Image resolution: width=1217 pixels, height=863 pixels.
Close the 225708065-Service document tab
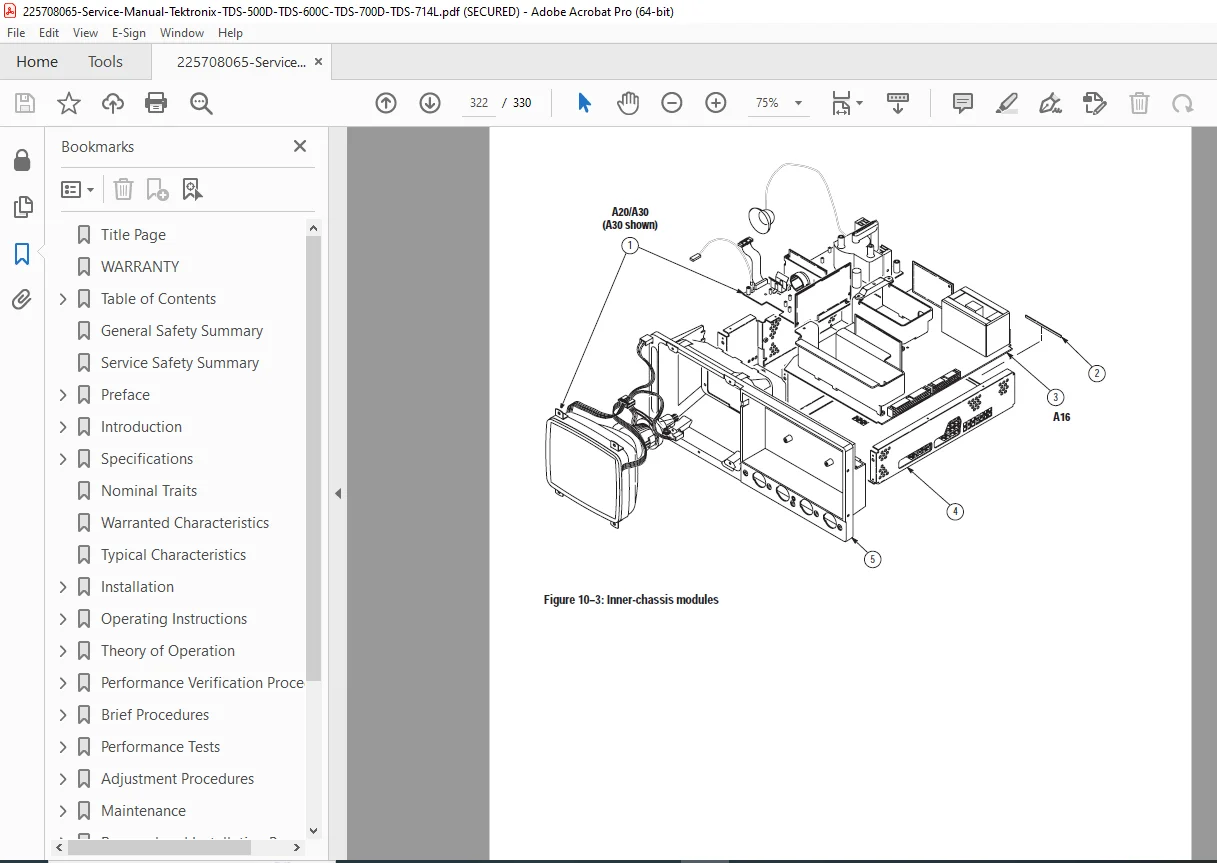tap(319, 62)
